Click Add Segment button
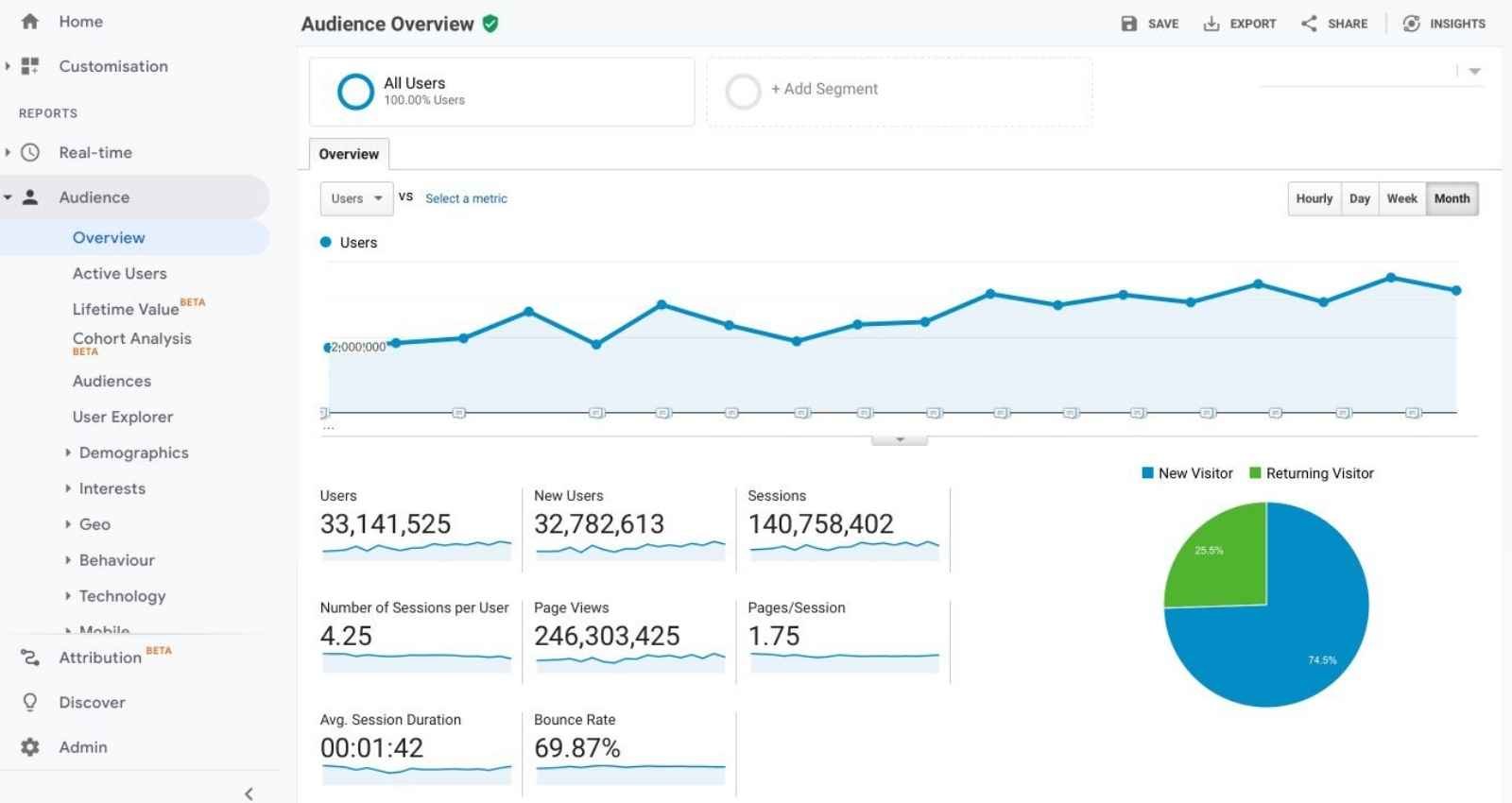This screenshot has width=1512, height=803. pyautogui.click(x=824, y=89)
